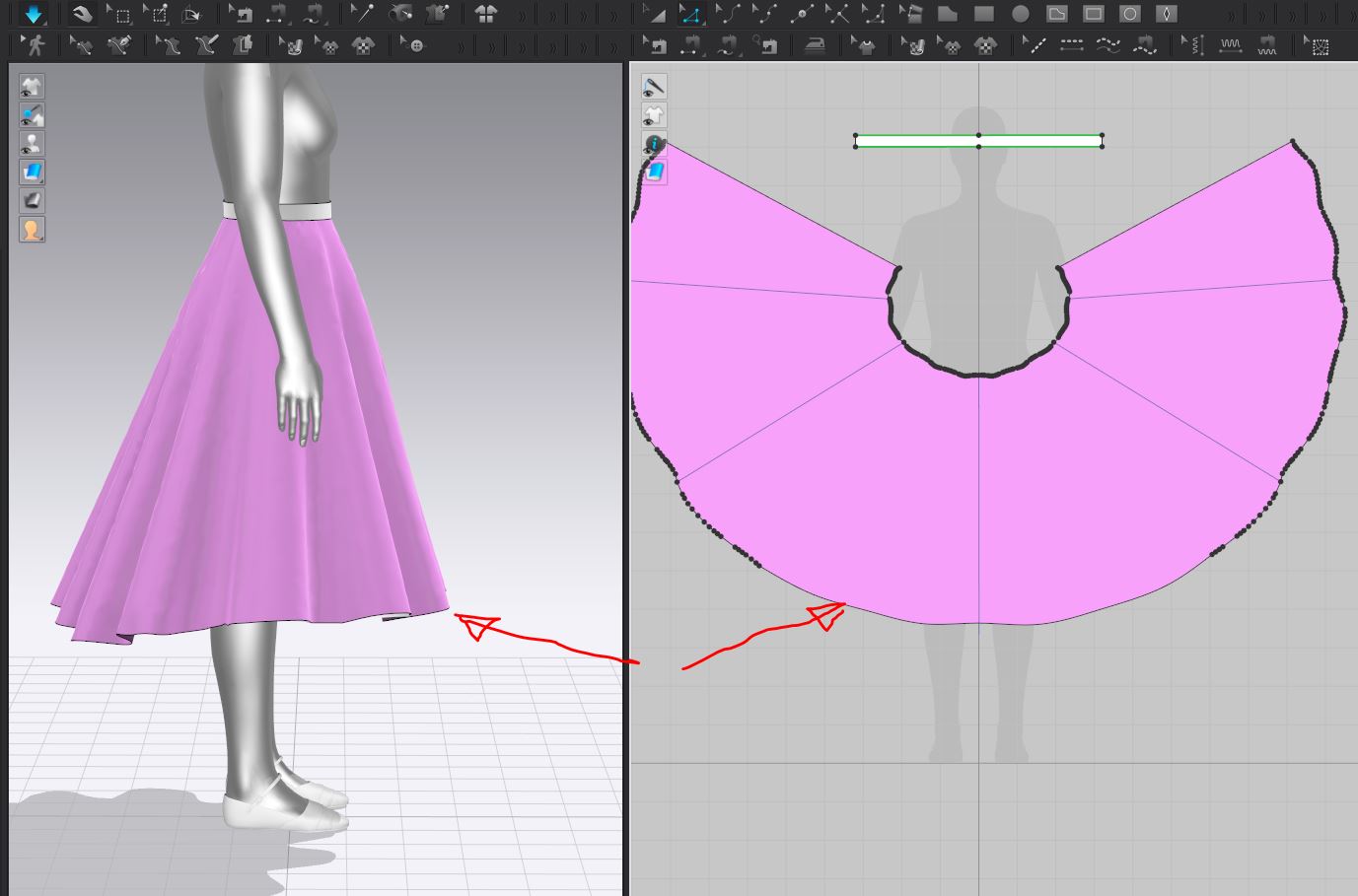This screenshot has height=896, width=1358.
Task: Select the Edit Pattern tool highlighted in 2D toolbar
Action: pyautogui.click(x=690, y=14)
